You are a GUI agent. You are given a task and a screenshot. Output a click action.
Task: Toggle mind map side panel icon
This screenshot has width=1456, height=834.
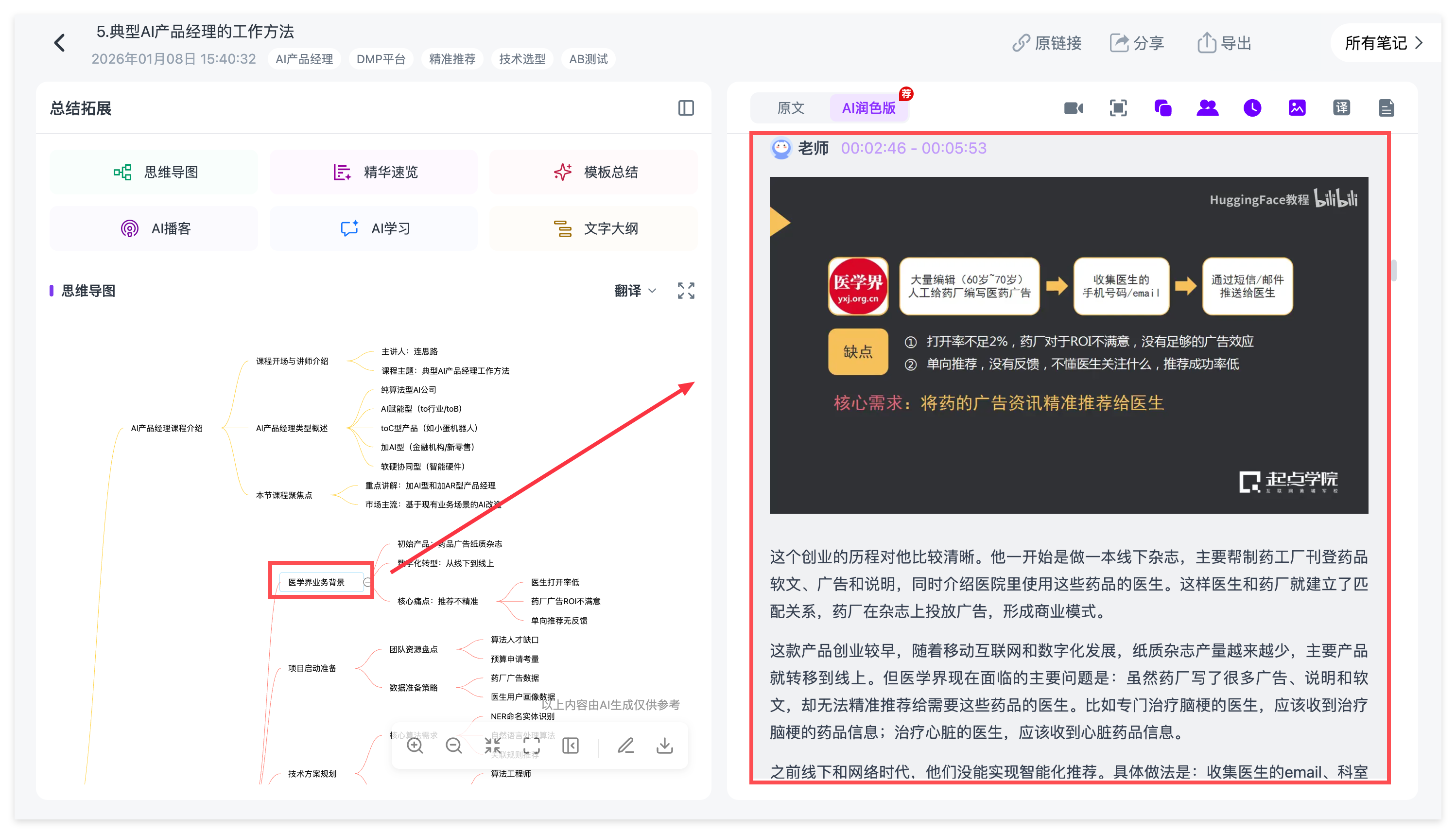click(x=571, y=745)
